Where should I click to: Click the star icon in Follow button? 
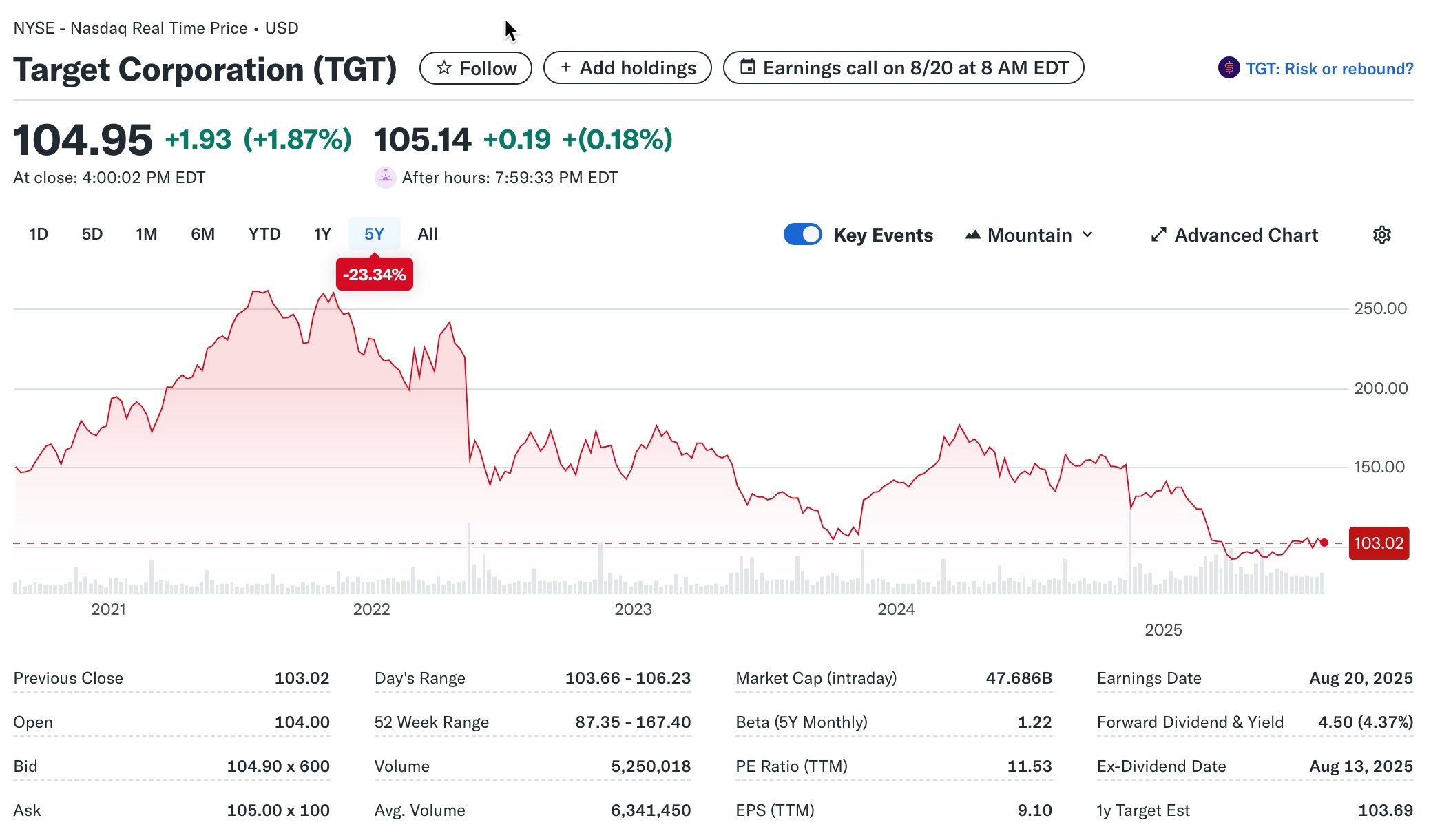[444, 68]
